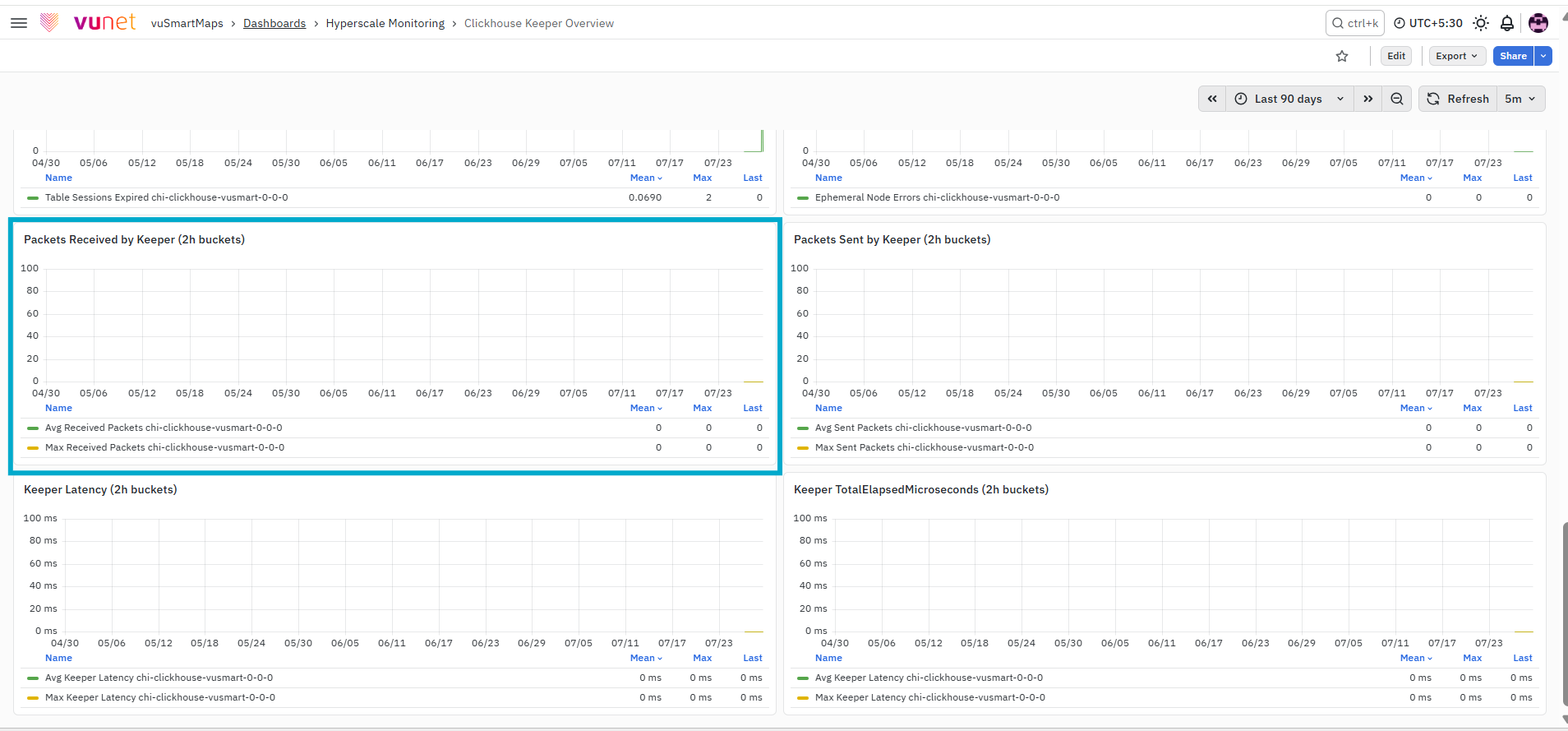The width and height of the screenshot is (1568, 731).
Task: Click green swatch for Avg Sent Packets
Action: pos(803,428)
